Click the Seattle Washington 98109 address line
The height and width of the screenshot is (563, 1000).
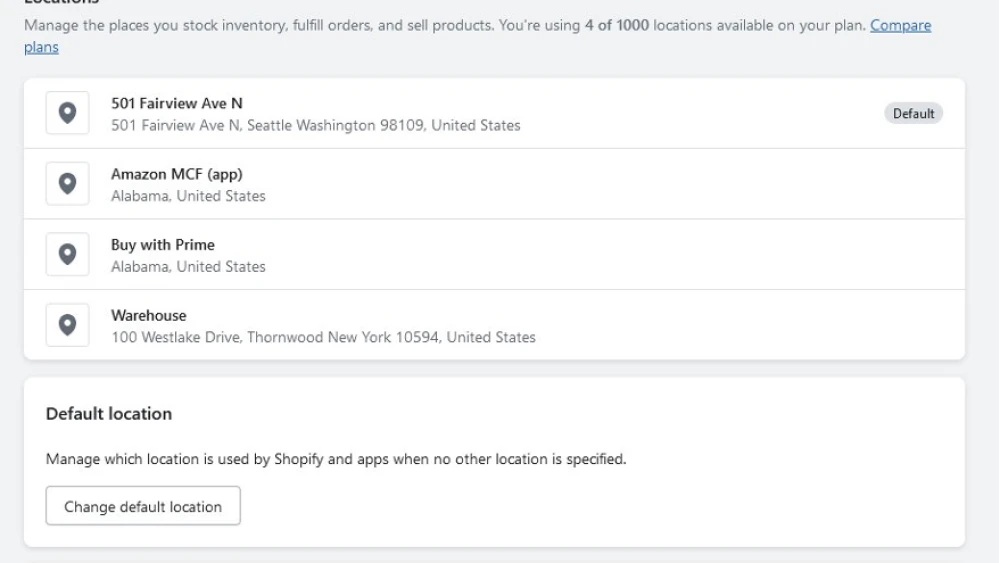315,126
